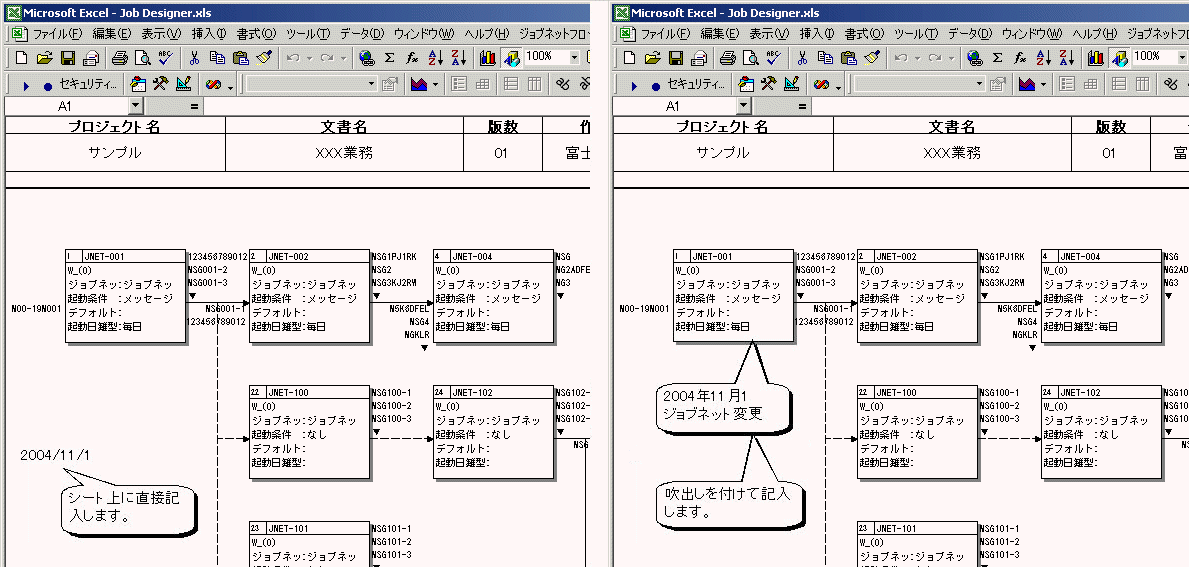Open ヘルプ(H) menu in right Excel window
Viewport: 1189px width, 567px height.
coord(1093,34)
